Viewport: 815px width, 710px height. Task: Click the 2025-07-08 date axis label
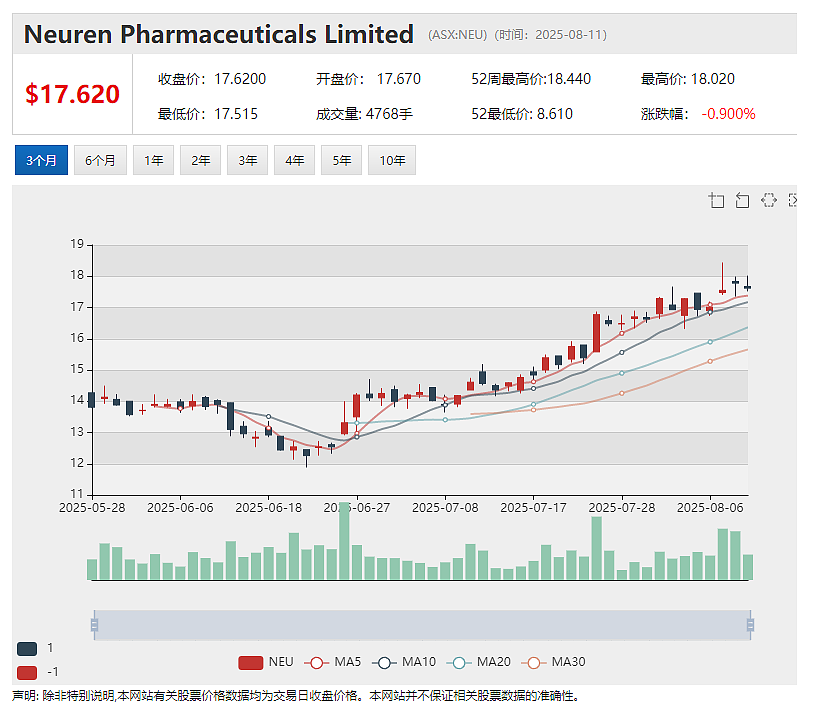tap(445, 508)
